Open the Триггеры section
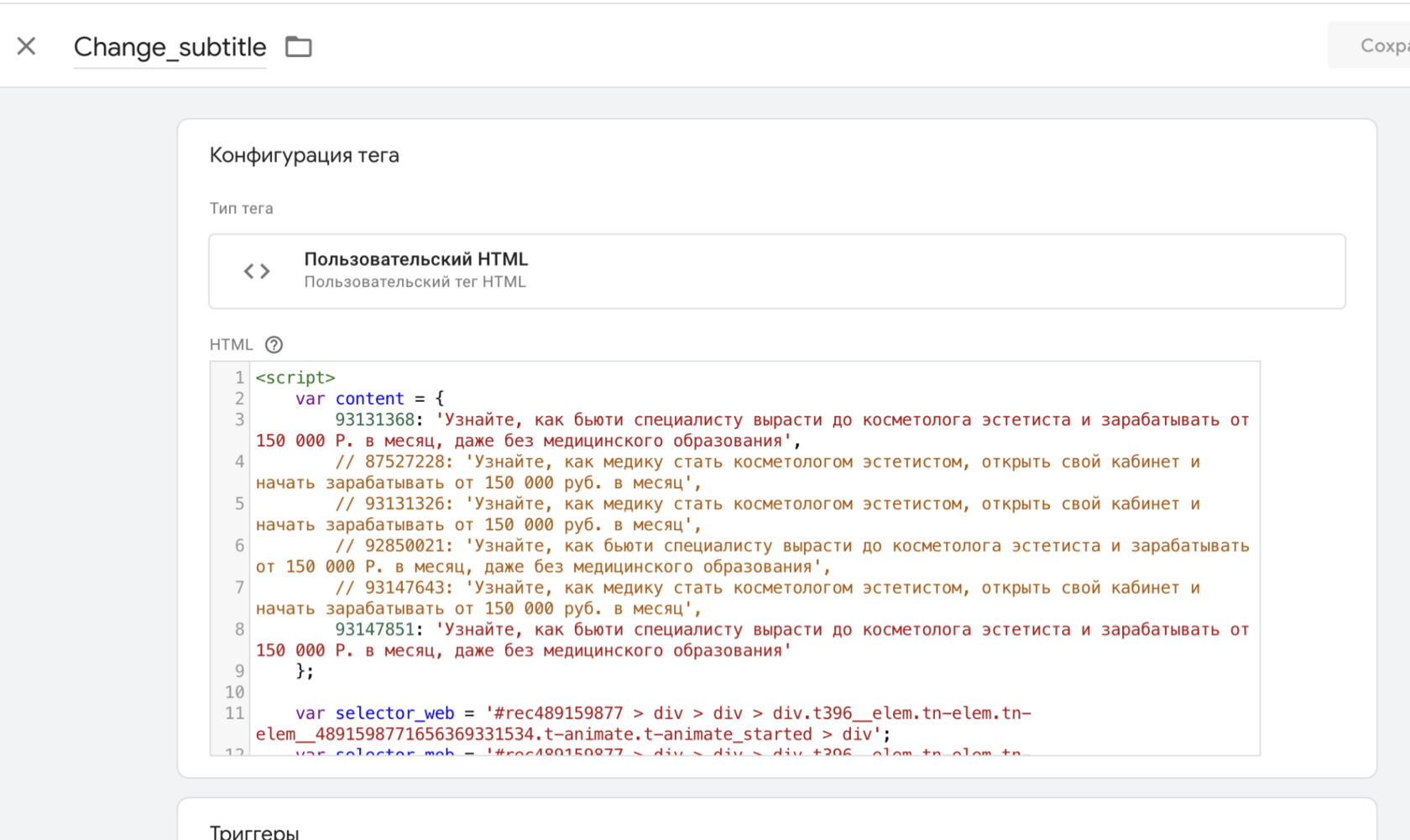This screenshot has height=840, width=1410. (254, 831)
